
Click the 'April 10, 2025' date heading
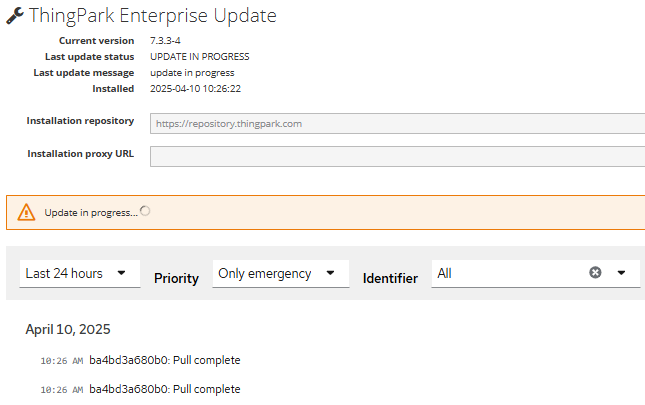[68, 329]
